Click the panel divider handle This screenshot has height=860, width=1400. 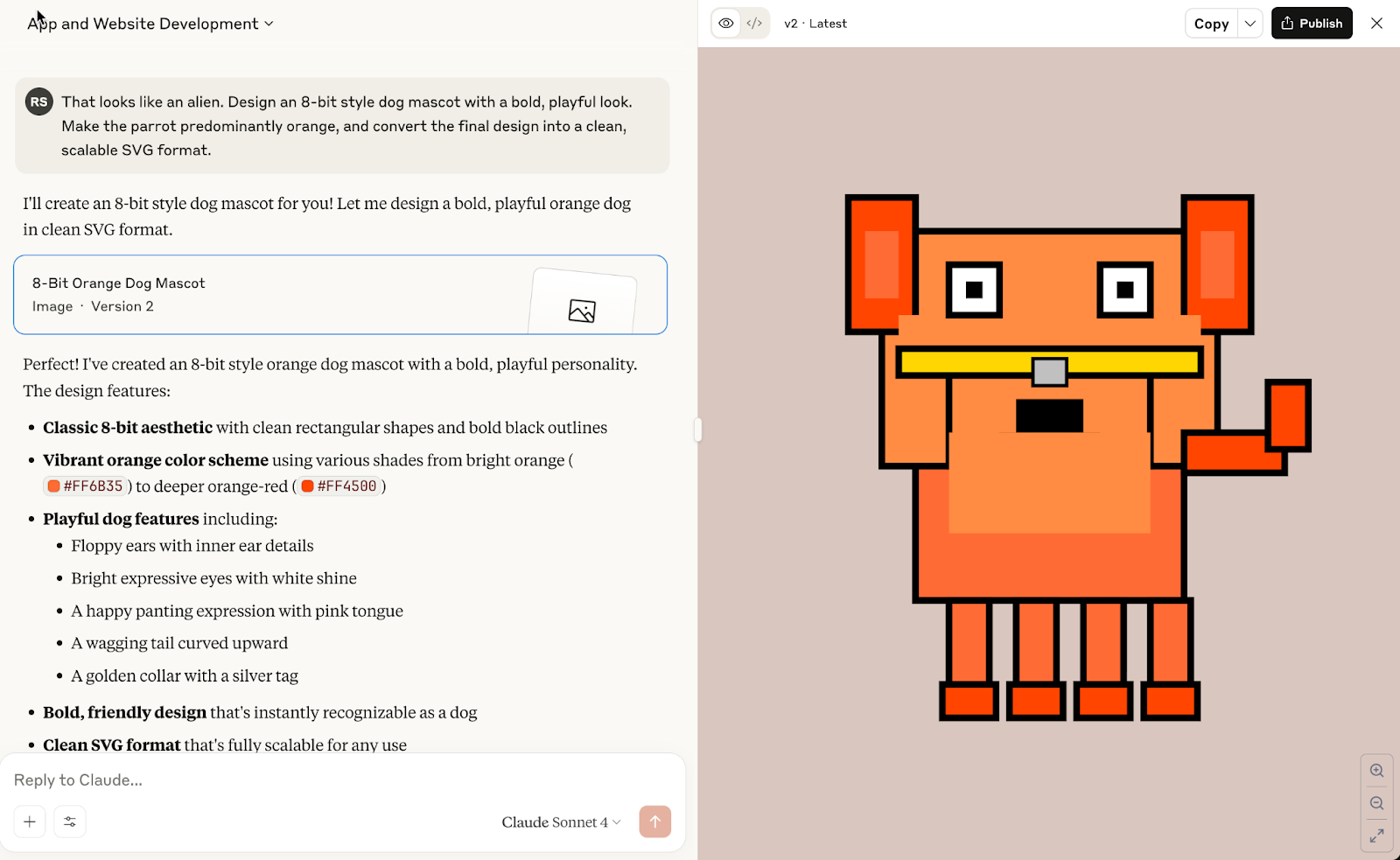tap(697, 430)
